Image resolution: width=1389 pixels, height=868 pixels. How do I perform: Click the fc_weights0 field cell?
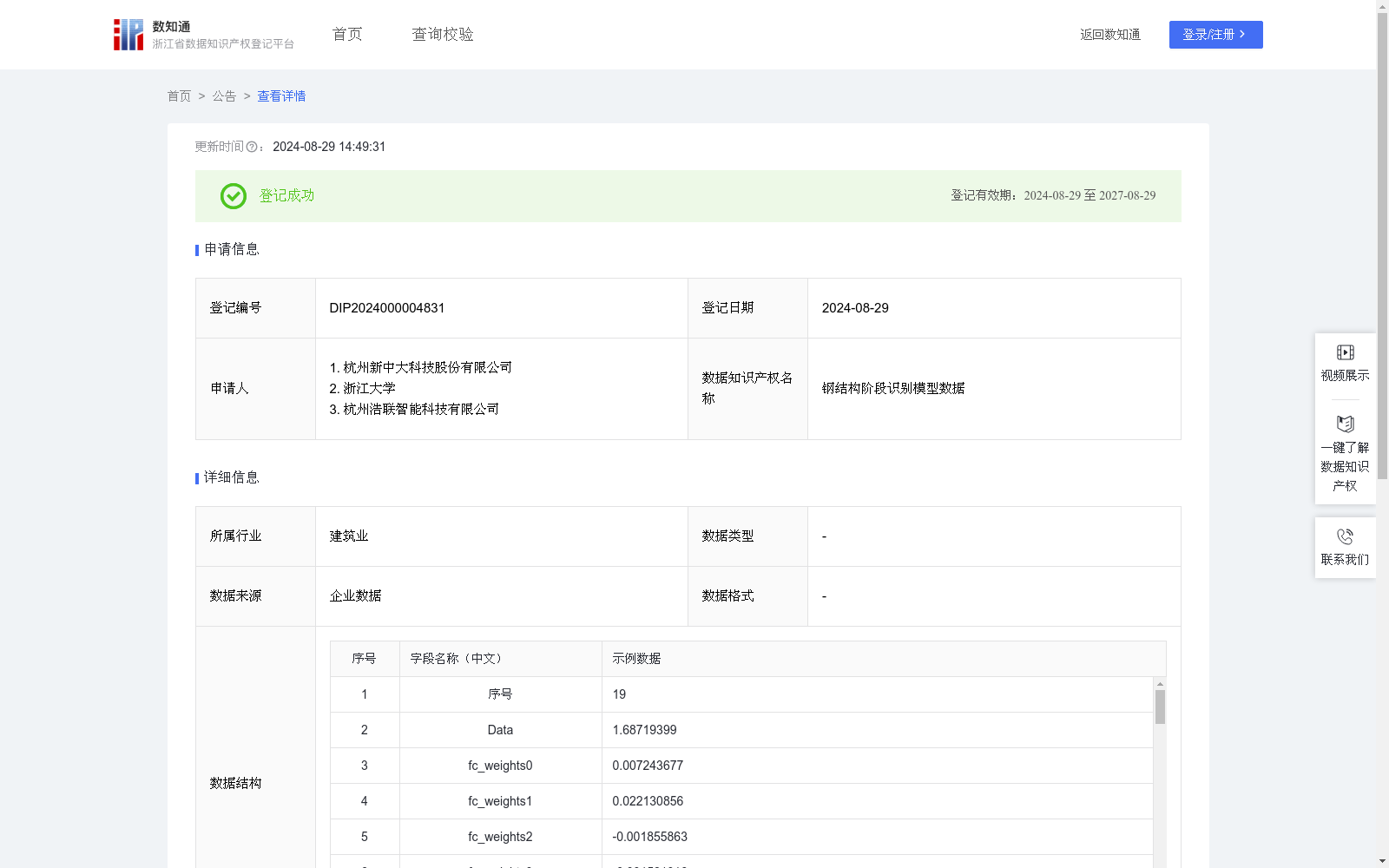tap(500, 766)
